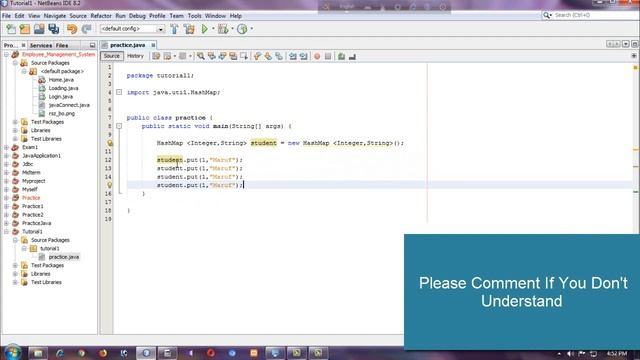640x360 pixels.
Task: Switch to the Services tab
Action: point(41,45)
